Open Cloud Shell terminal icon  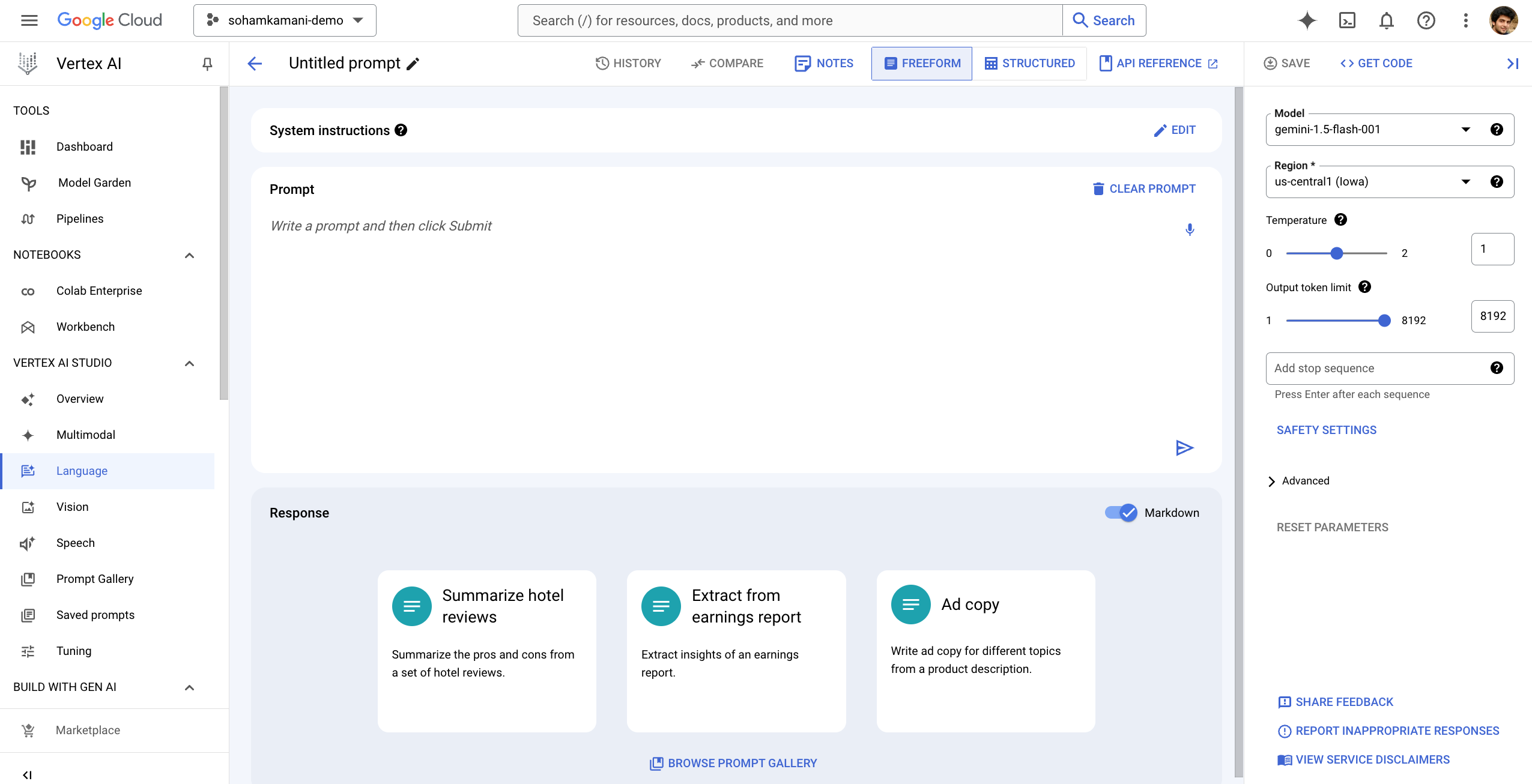tap(1347, 20)
